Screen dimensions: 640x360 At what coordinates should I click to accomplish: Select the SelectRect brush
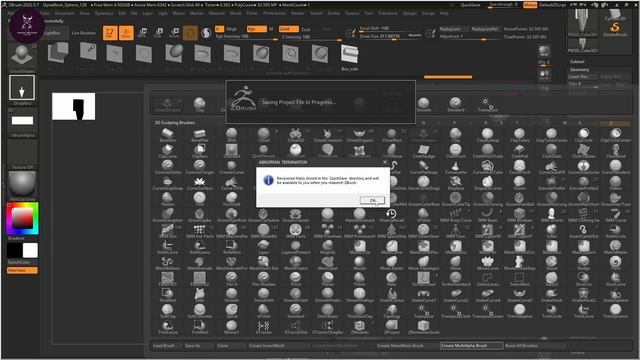[x=519, y=279]
